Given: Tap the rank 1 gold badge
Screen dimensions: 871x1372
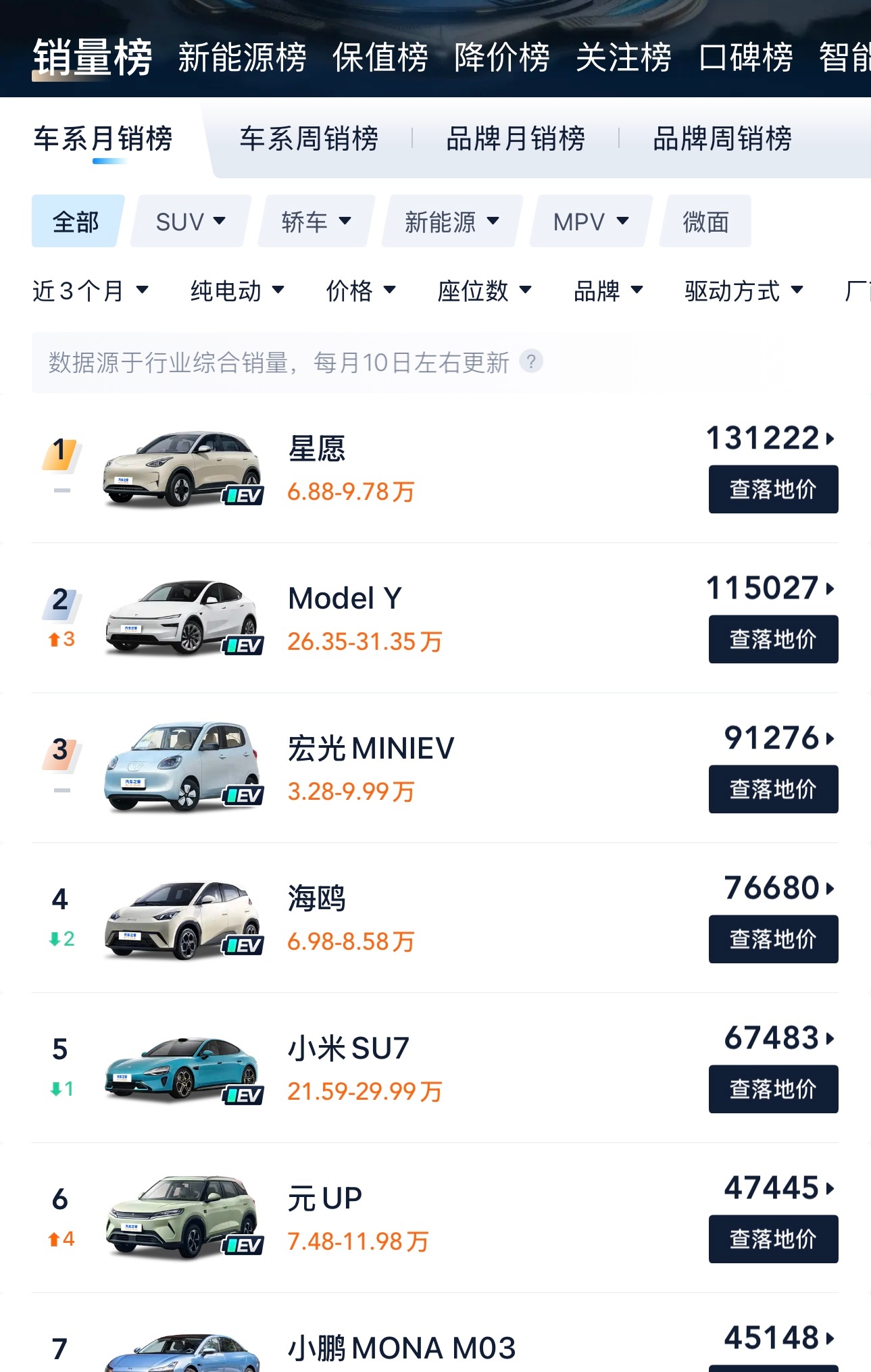Looking at the screenshot, I should [61, 453].
